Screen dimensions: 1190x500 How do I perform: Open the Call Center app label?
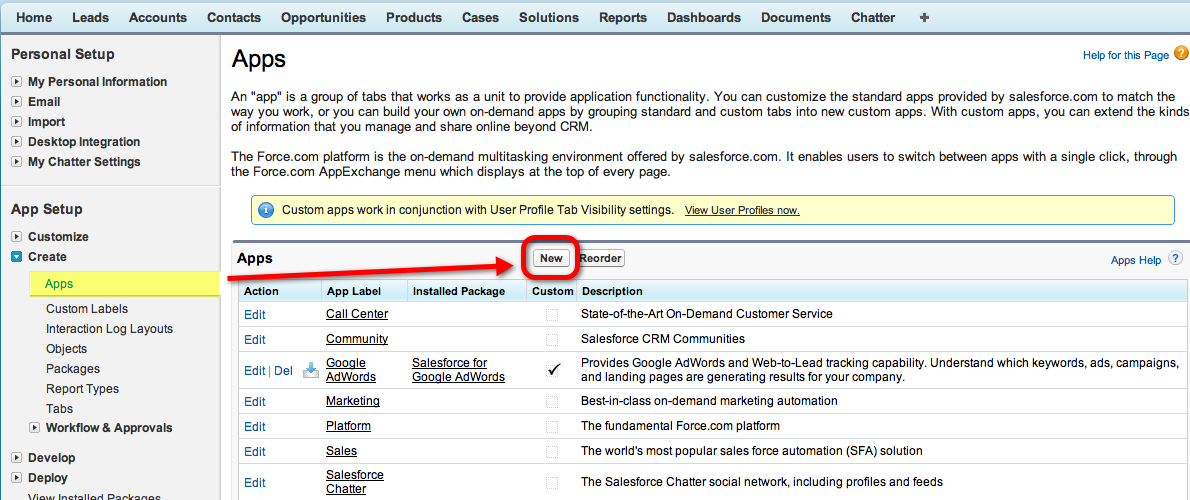tap(357, 313)
